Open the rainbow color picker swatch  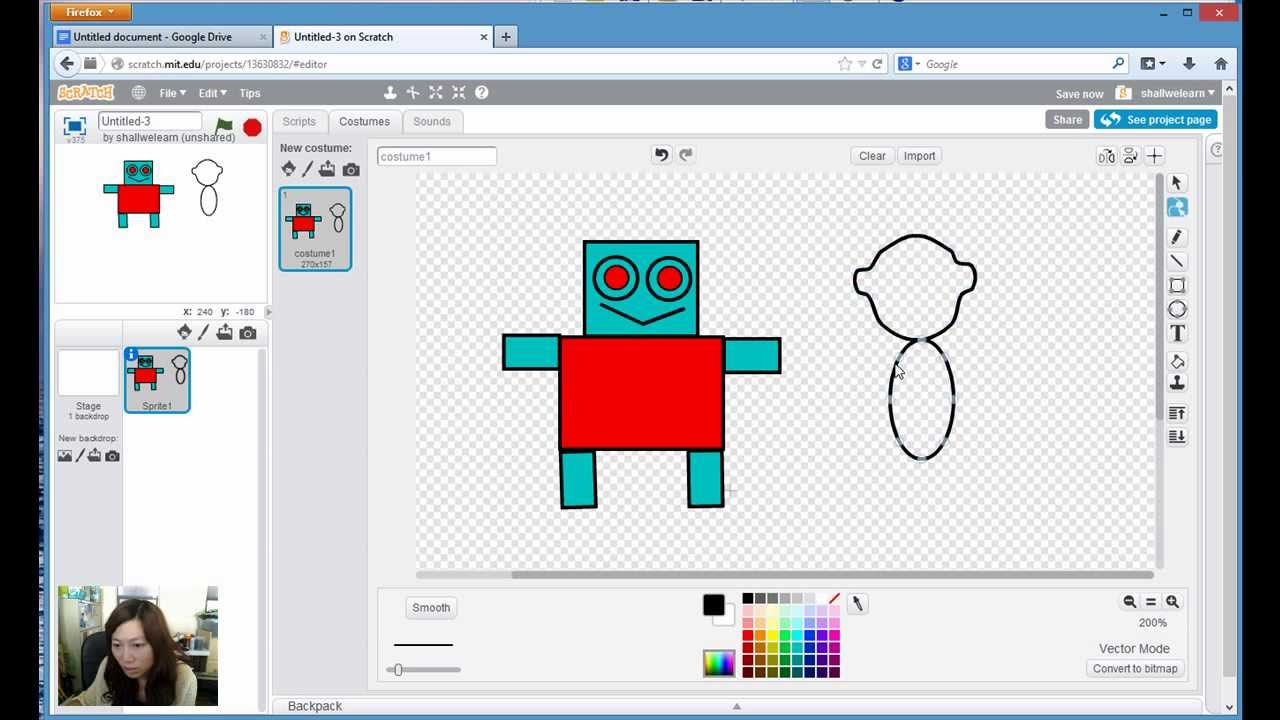(x=719, y=662)
